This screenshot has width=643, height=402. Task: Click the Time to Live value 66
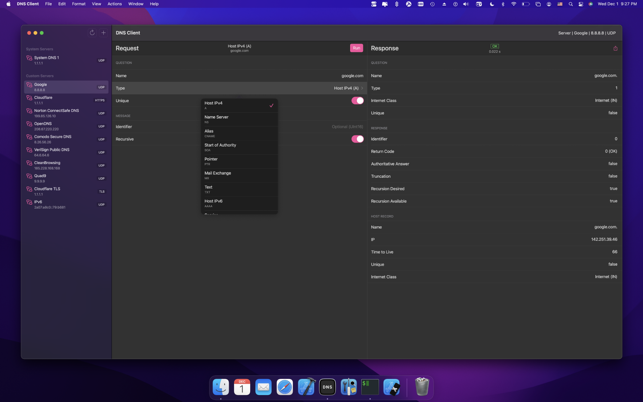615,252
